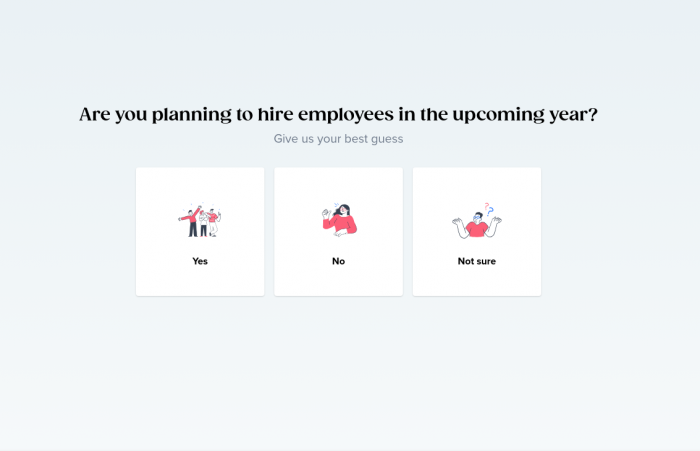Click the woman waving illustration
700x451 pixels.
(x=339, y=220)
